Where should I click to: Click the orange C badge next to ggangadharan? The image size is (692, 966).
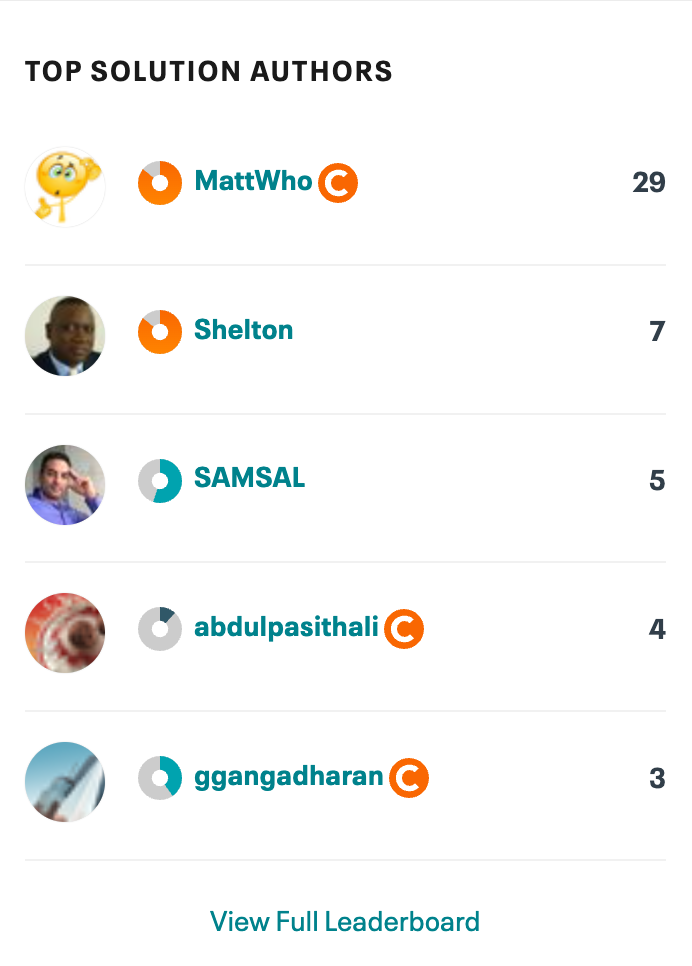409,778
